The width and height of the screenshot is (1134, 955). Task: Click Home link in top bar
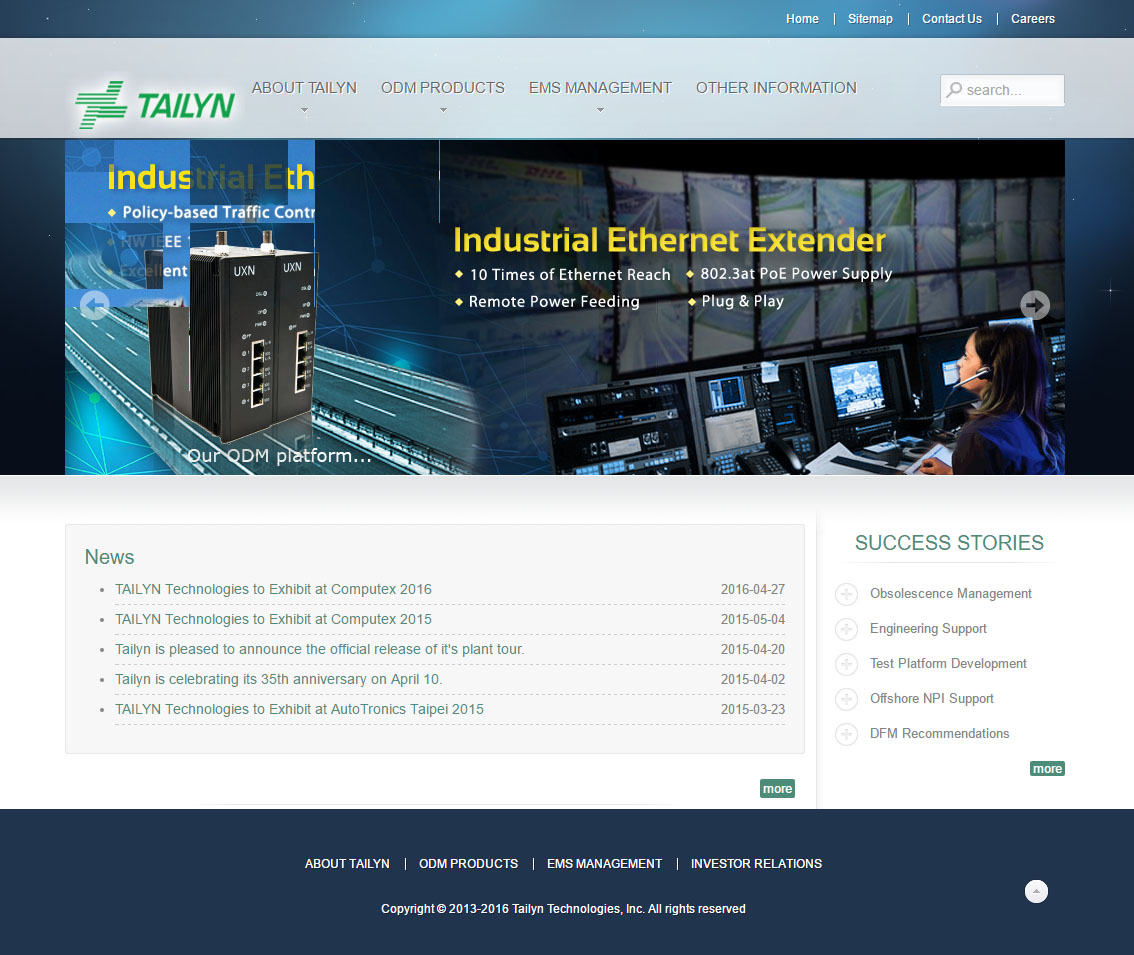(802, 19)
